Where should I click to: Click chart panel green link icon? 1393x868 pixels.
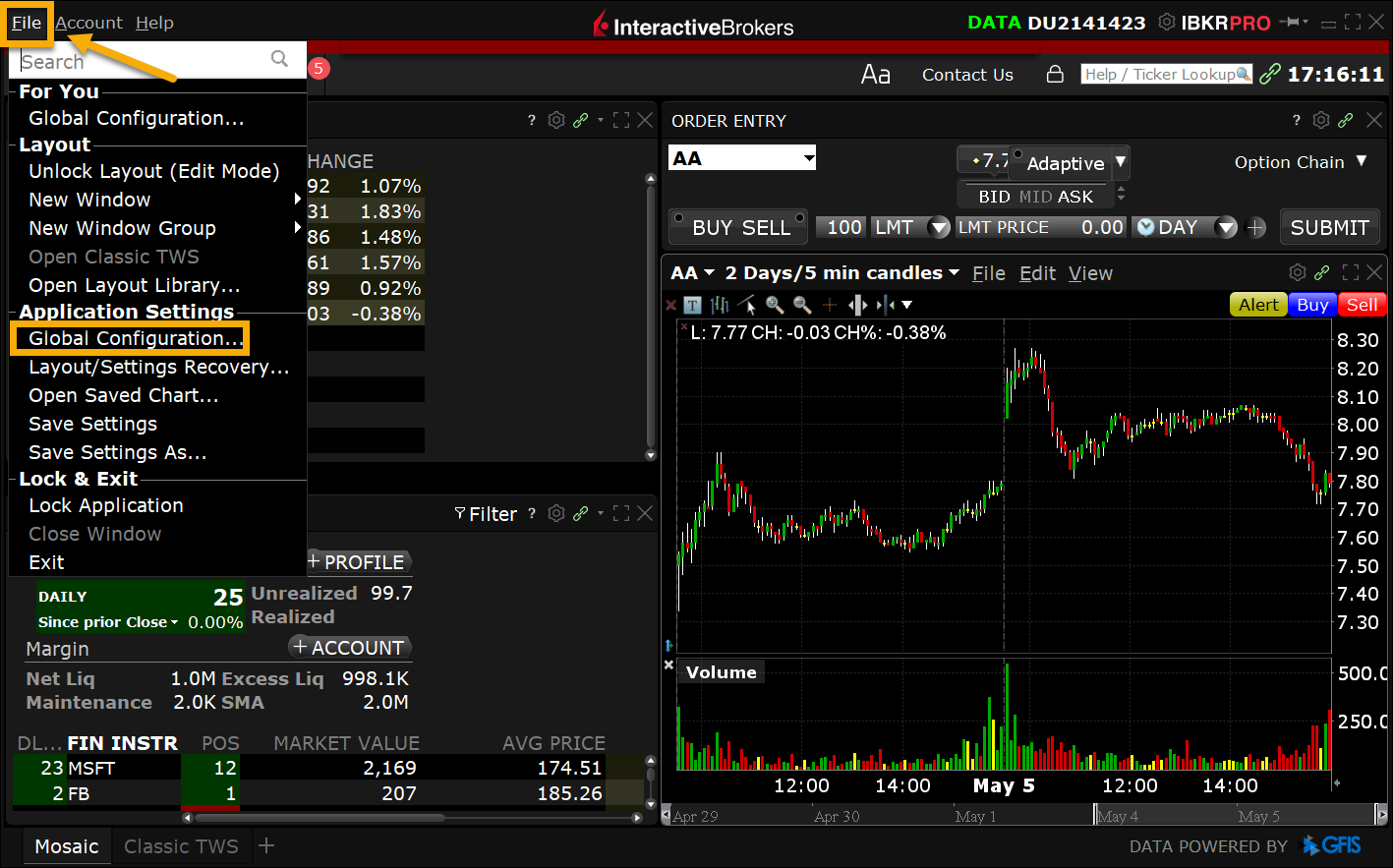(1322, 272)
